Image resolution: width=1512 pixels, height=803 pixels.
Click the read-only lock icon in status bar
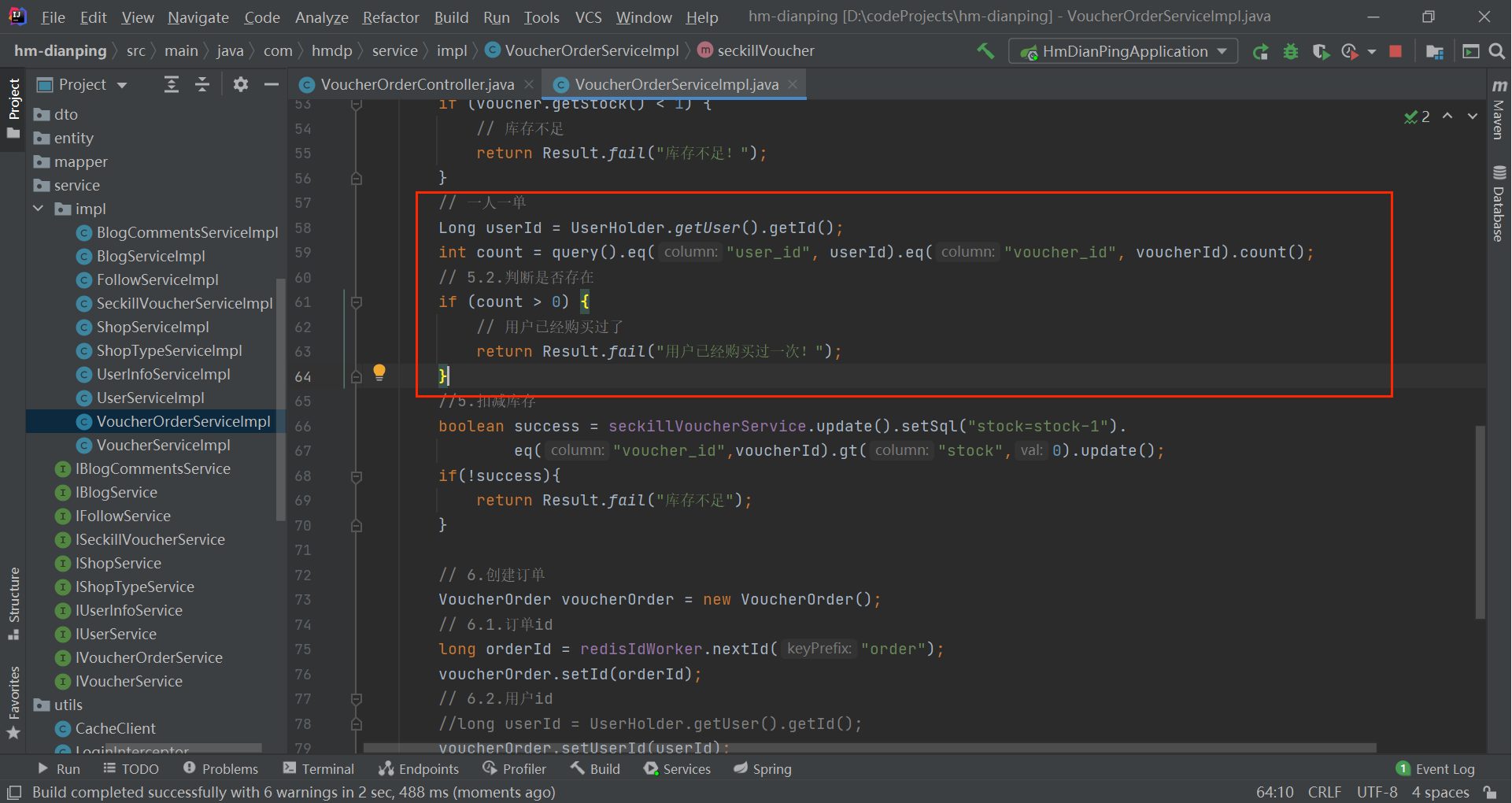click(x=1490, y=792)
